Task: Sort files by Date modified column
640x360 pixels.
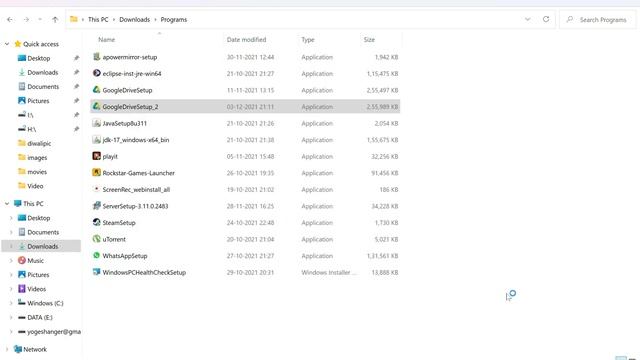Action: [x=246, y=40]
